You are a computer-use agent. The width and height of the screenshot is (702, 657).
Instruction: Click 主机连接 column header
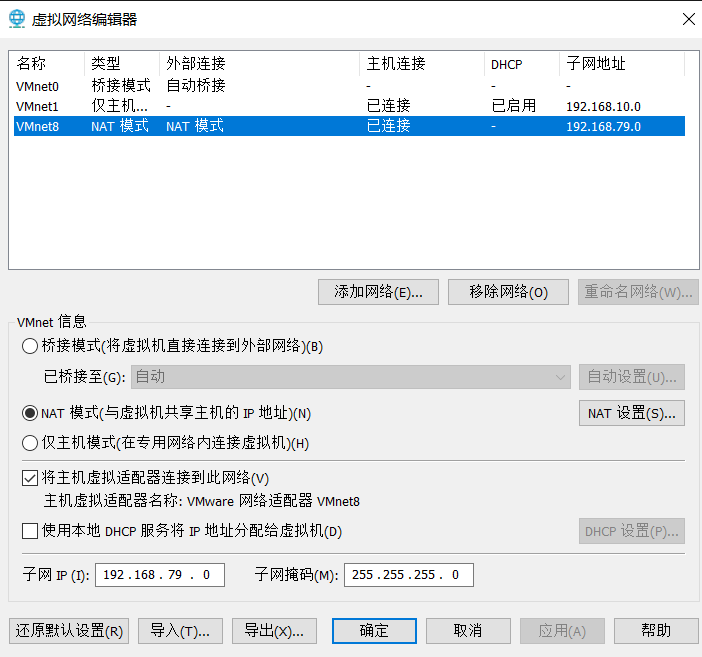click(422, 64)
